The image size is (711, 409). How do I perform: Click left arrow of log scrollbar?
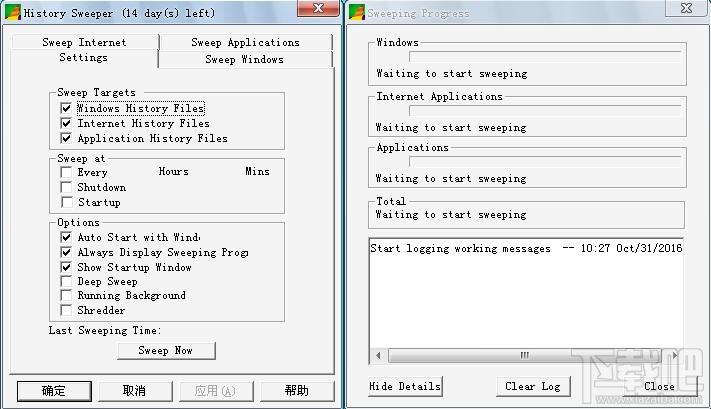tap(379, 355)
